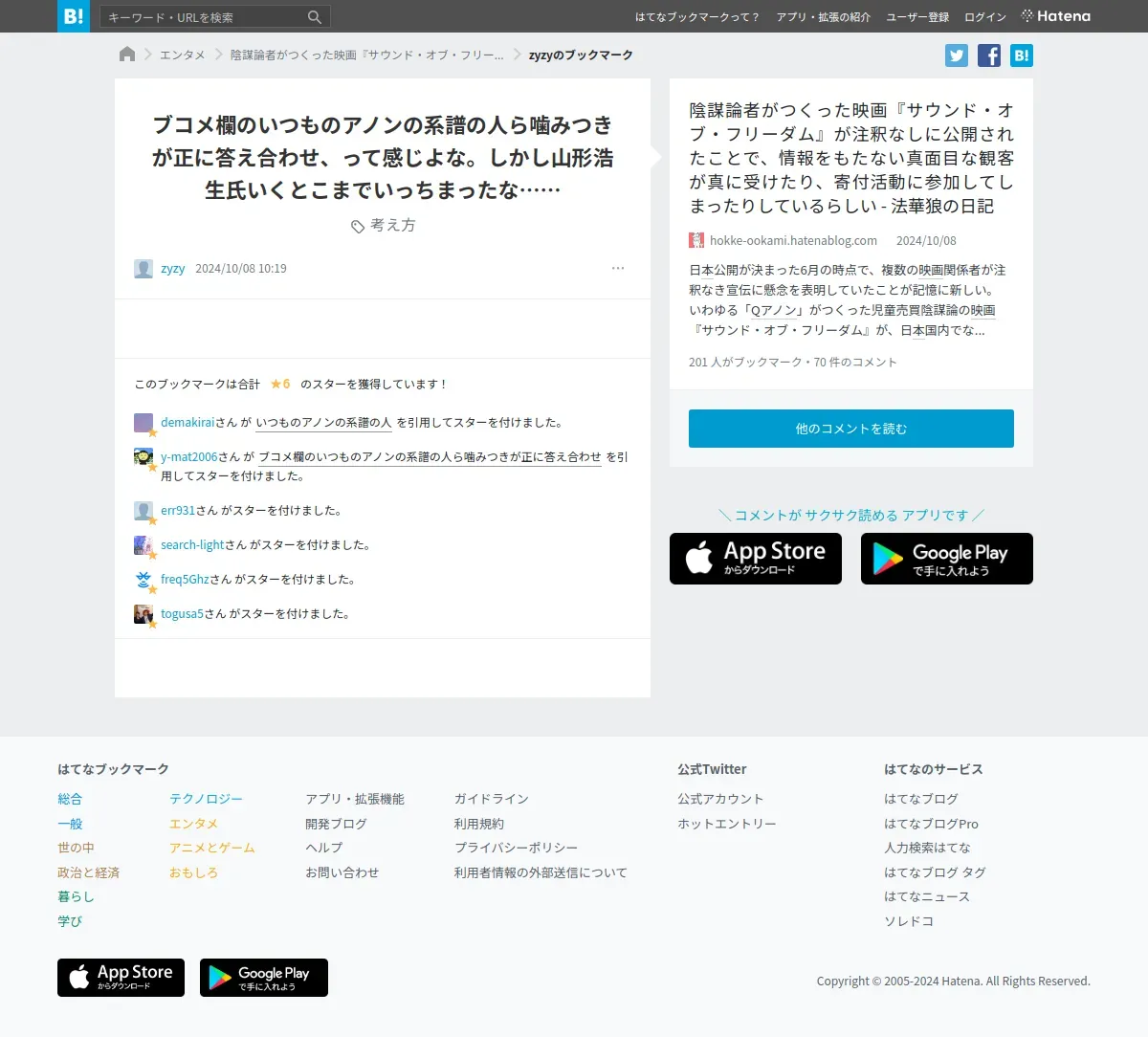Viewport: 1148px width, 1037px height.
Task: Open 人力検索はてな in footer
Action: 927,848
